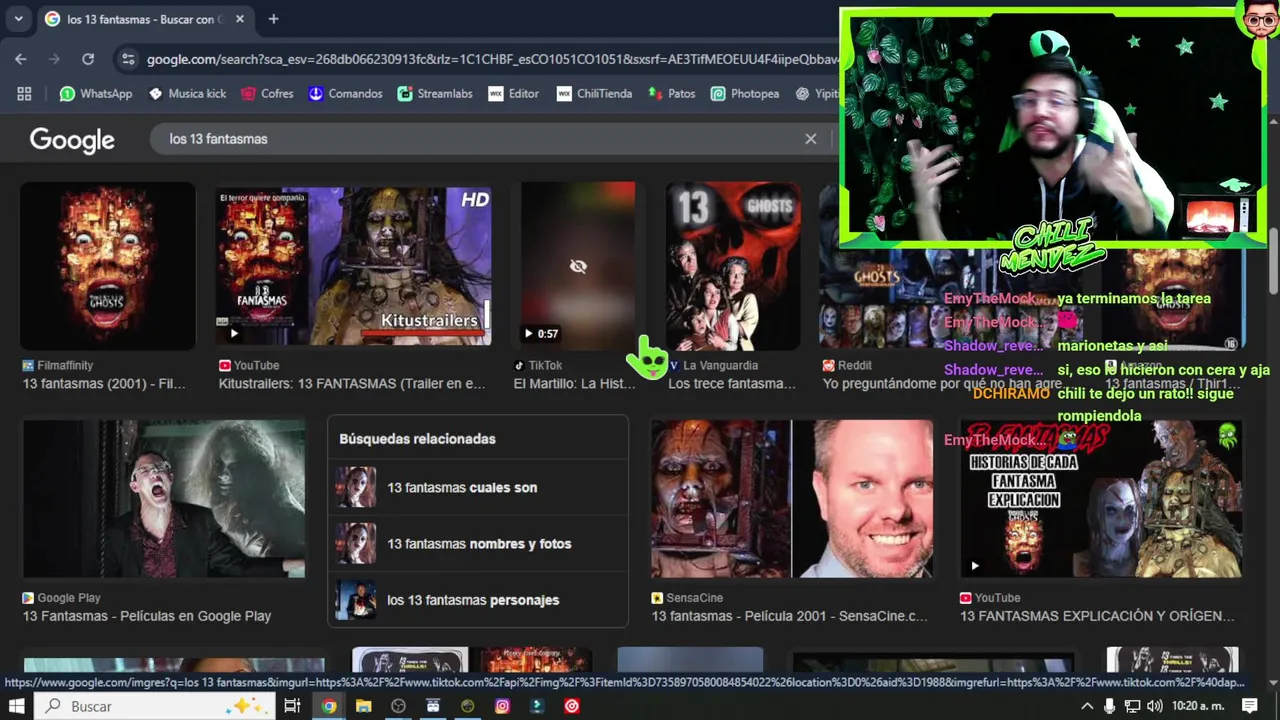Viewport: 1280px width, 720px height.
Task: Click the Filmaffinity source label
Action: click(58, 366)
